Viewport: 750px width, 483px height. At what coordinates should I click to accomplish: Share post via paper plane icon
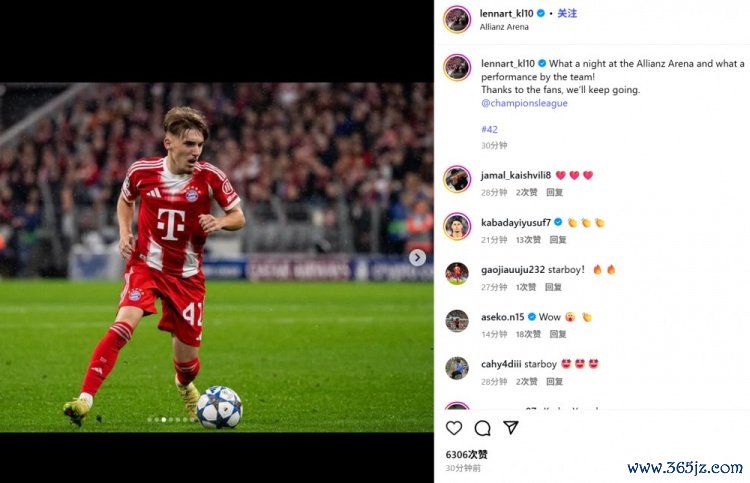[x=511, y=428]
